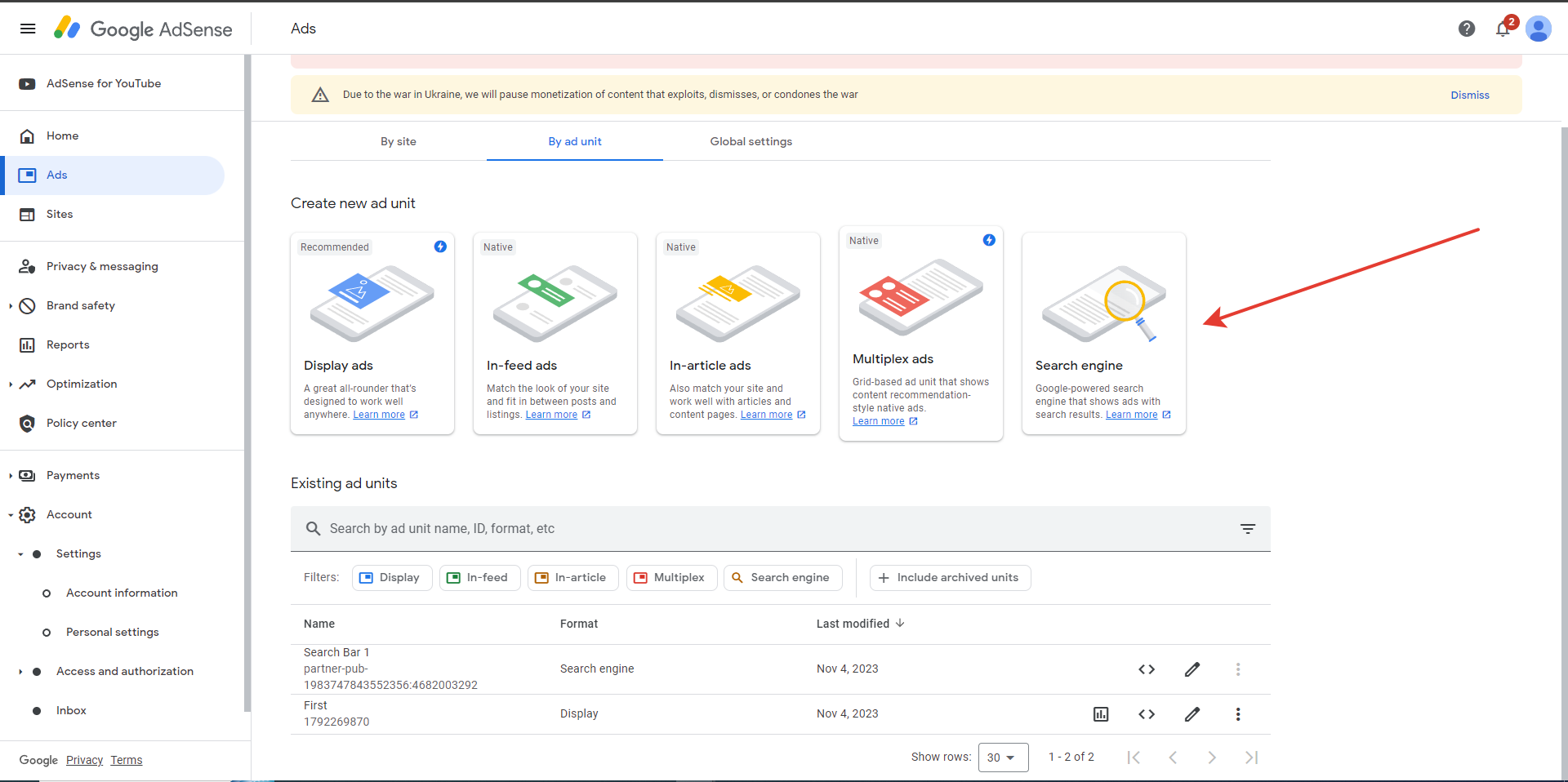This screenshot has width=1568, height=782.
Task: Edit the Search Bar 1 ad unit
Action: (1192, 669)
